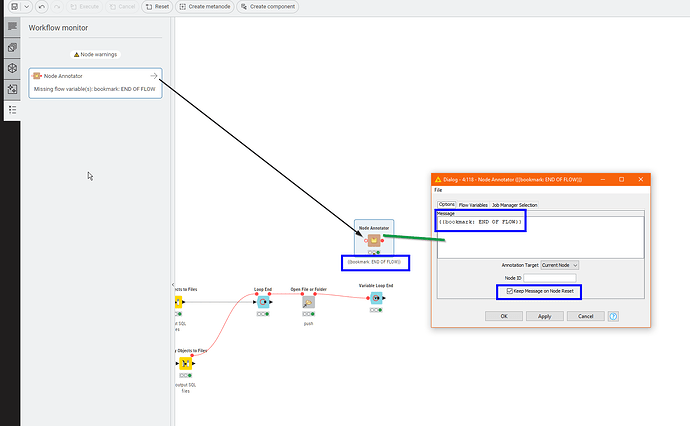The height and width of the screenshot is (426, 690).
Task: Open help with the question mark icon
Action: point(613,316)
